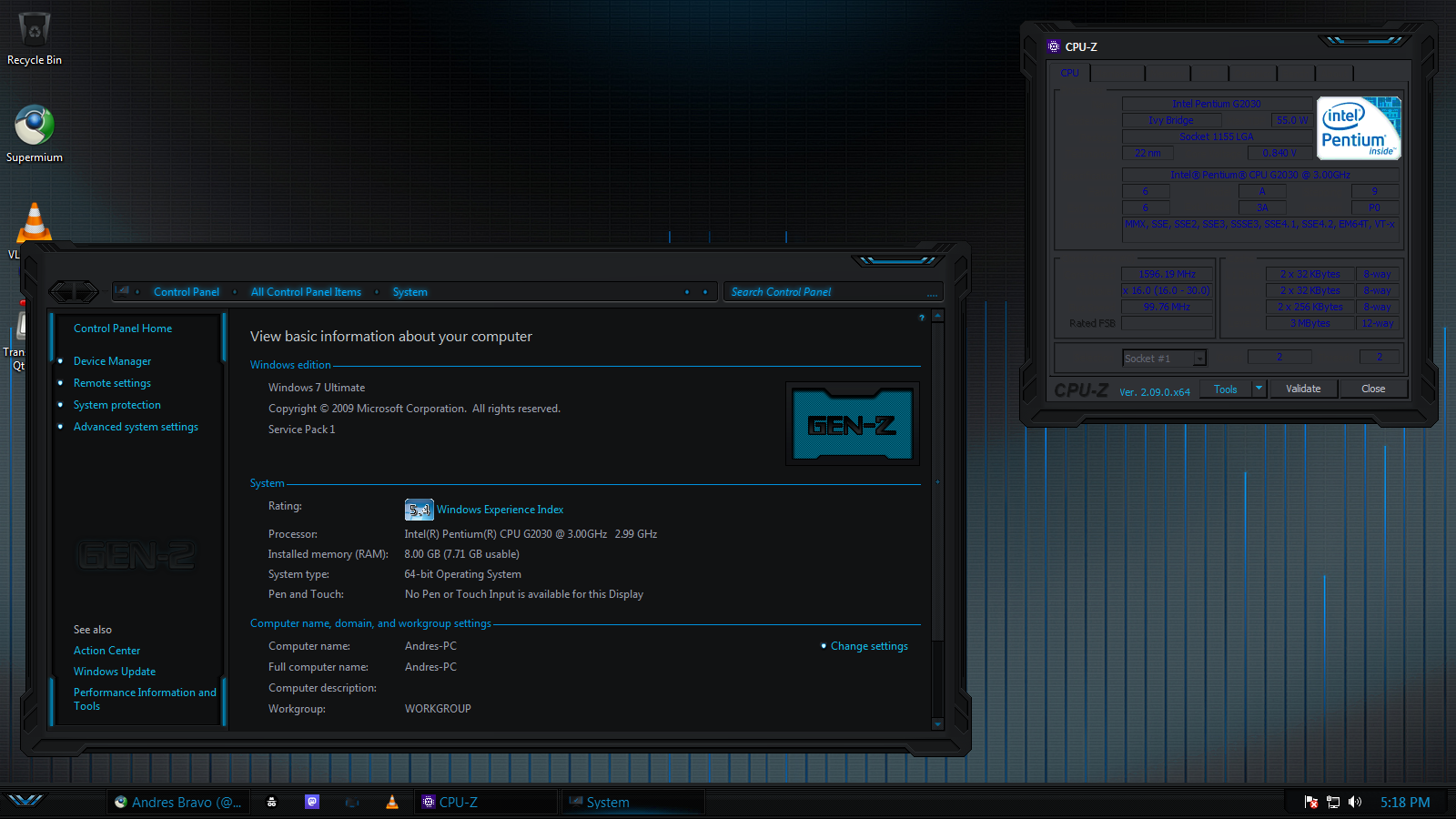This screenshot has height=819, width=1456.
Task: Select the 'Intel Pentium G2030' name field
Action: pyautogui.click(x=1217, y=104)
